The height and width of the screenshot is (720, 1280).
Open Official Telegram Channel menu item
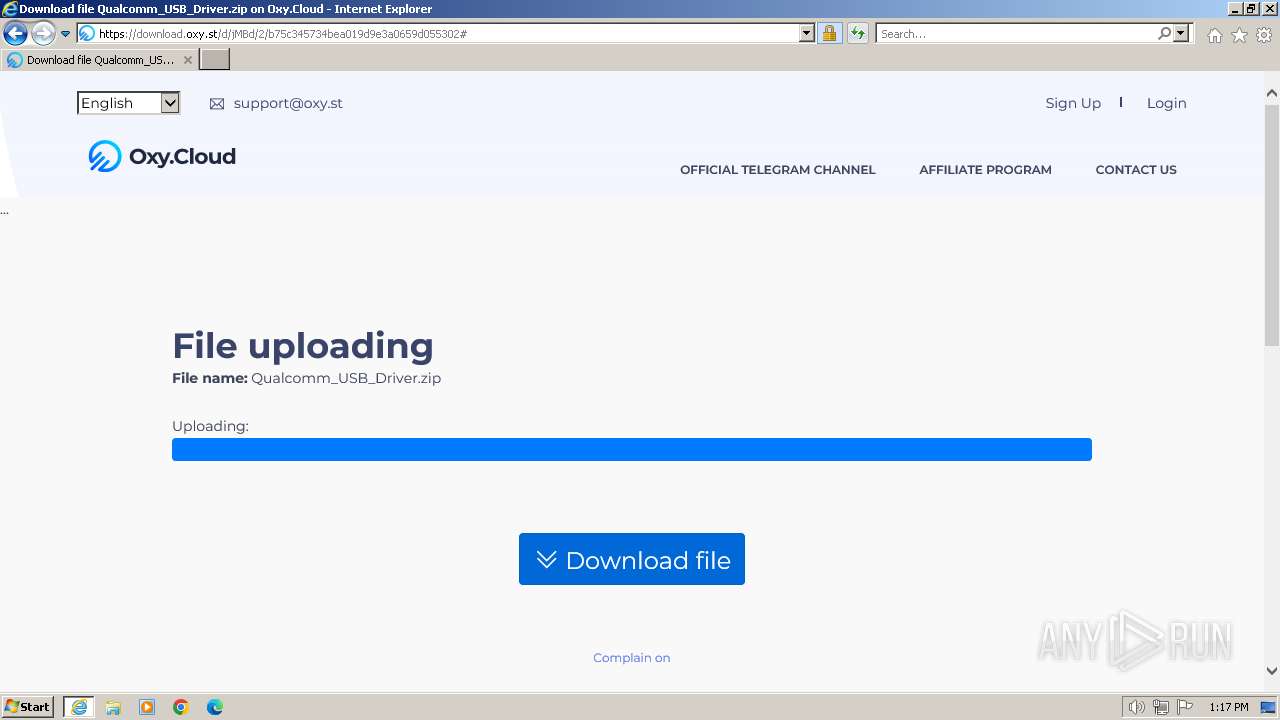(778, 170)
